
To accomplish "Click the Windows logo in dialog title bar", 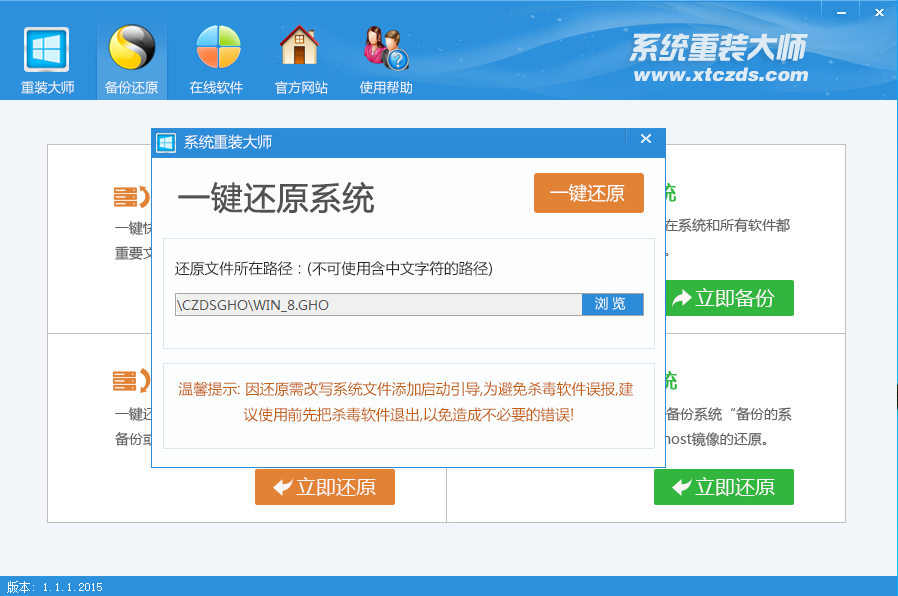I will tap(167, 142).
